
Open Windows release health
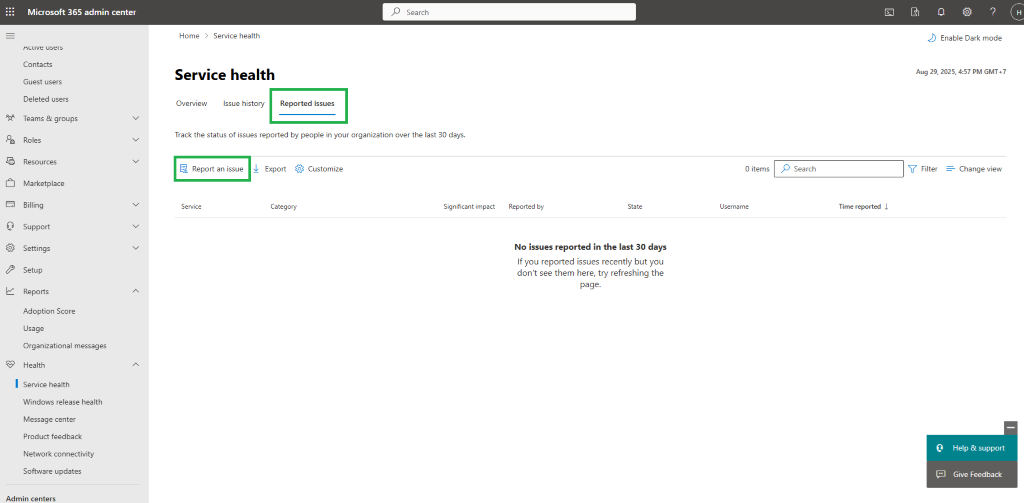coord(63,402)
